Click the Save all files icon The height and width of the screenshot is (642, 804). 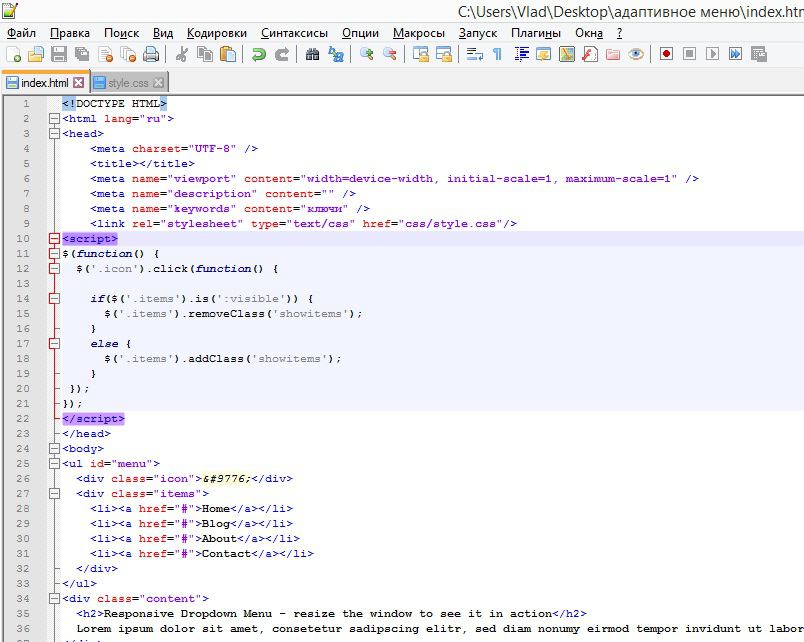pos(81,54)
